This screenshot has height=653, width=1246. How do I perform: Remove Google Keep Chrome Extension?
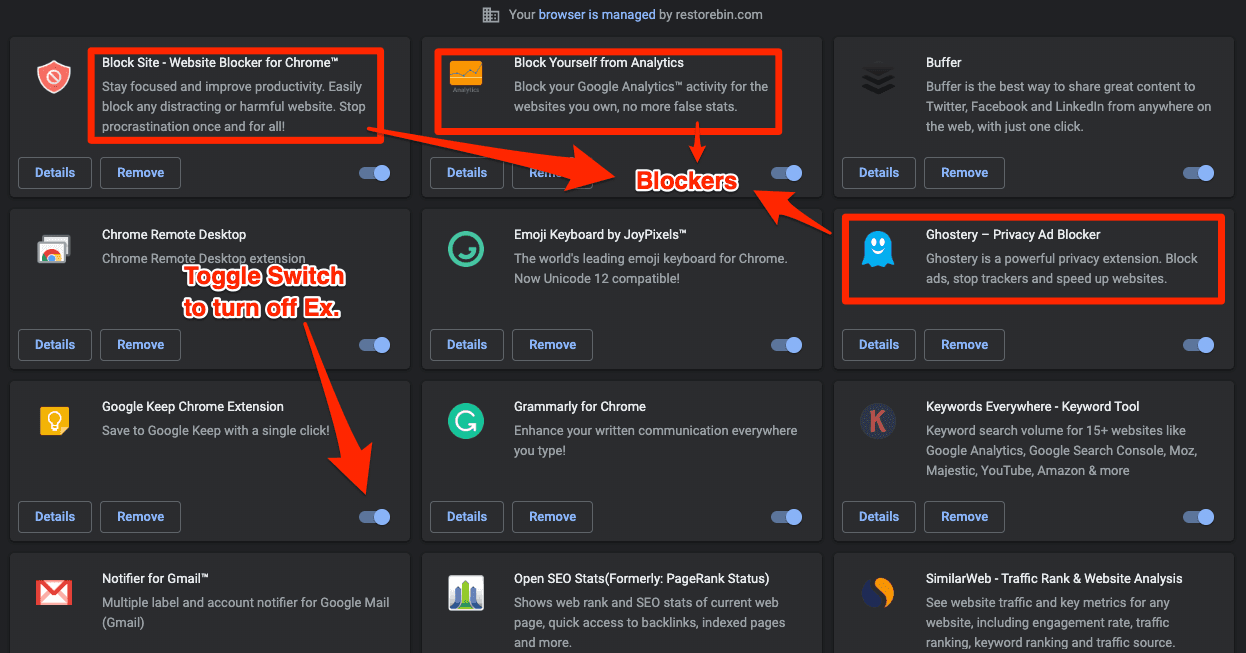click(x=140, y=517)
